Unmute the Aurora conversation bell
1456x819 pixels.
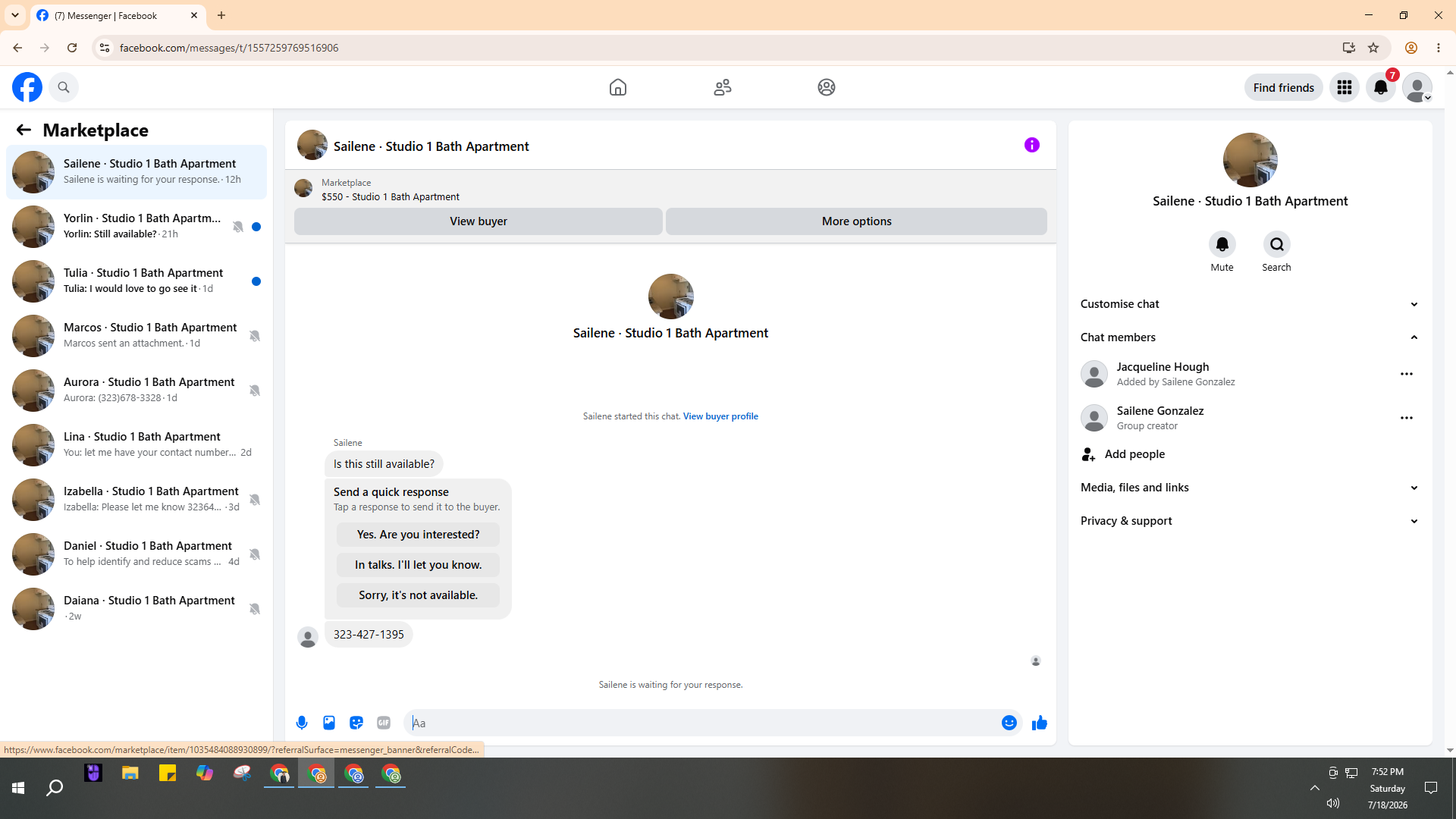(x=255, y=391)
